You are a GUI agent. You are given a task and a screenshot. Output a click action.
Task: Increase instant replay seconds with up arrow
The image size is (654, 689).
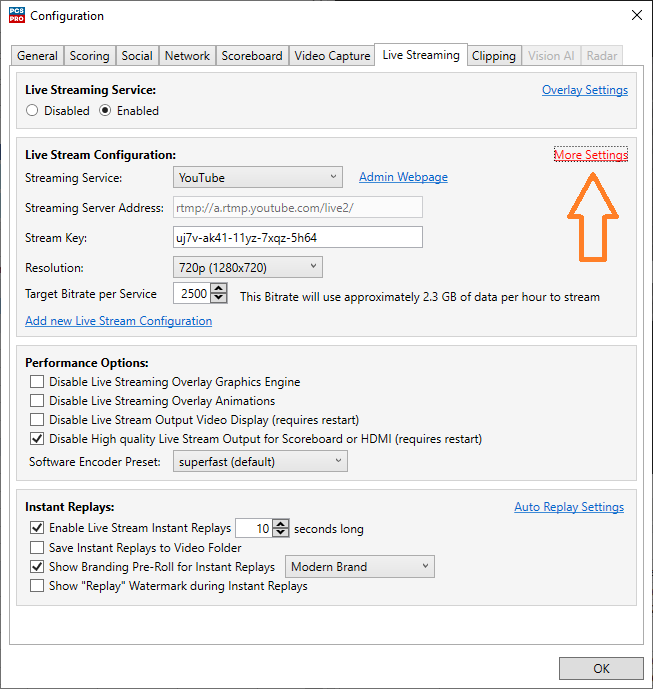[x=281, y=523]
